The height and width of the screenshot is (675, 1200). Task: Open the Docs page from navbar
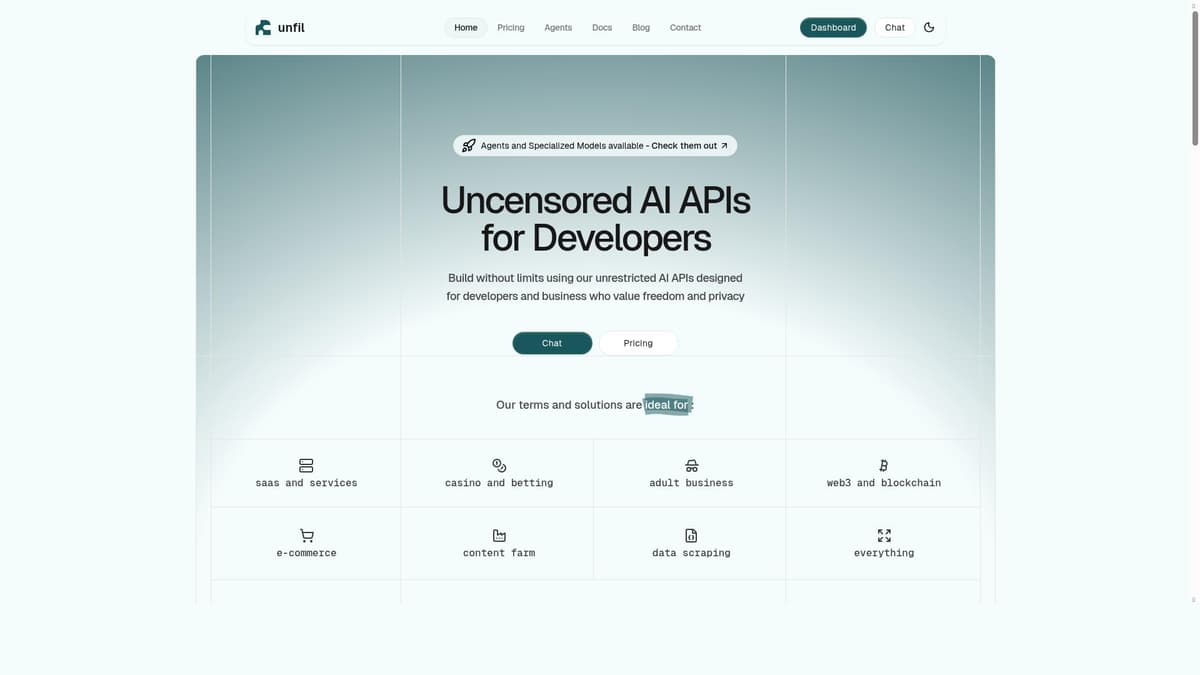(602, 28)
